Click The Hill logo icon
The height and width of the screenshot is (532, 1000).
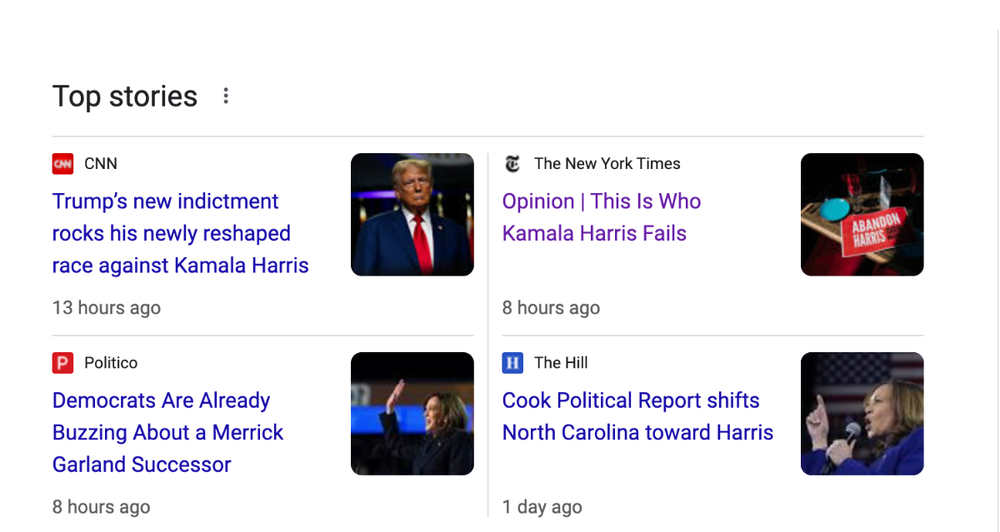513,363
